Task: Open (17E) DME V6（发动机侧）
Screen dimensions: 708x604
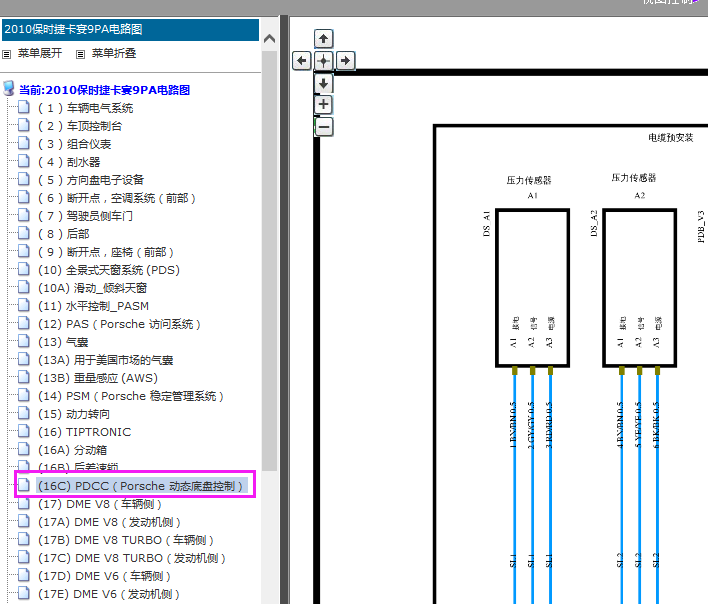Action: pyautogui.click(x=109, y=594)
